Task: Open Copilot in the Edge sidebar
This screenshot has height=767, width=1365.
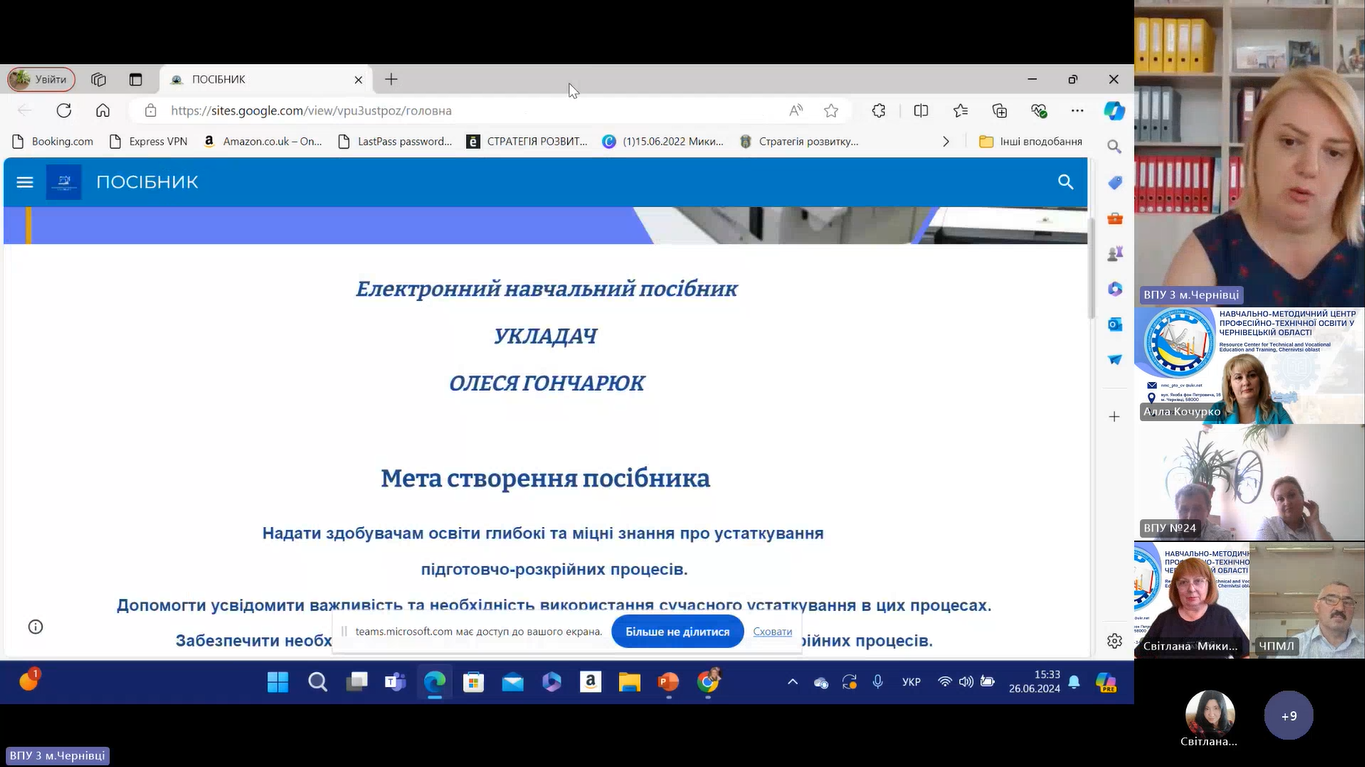Action: tap(1114, 111)
